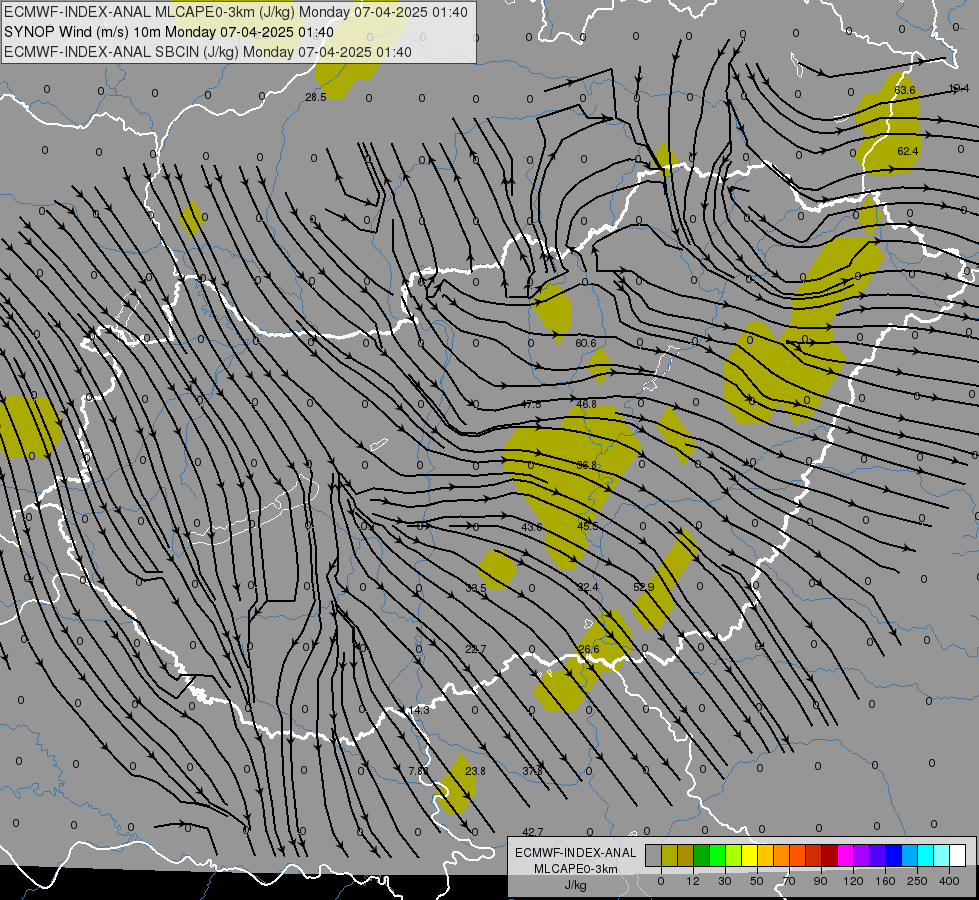
Task: Click legend tick label 90
Action: [820, 881]
